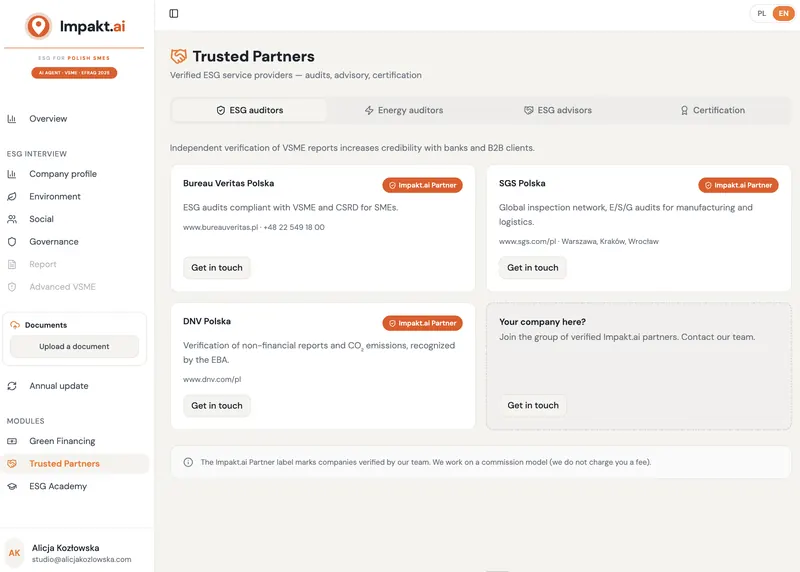Viewport: 800px width, 572px height.
Task: Click the handshake icon on ESG advisors tab
Action: (x=529, y=110)
